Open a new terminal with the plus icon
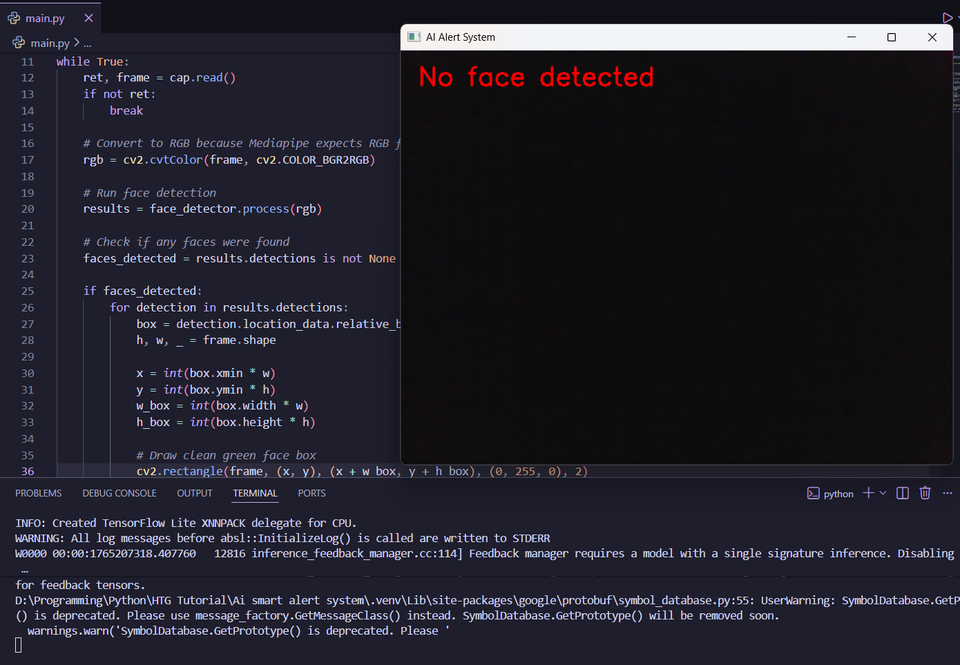The image size is (960, 665). pyautogui.click(x=866, y=493)
